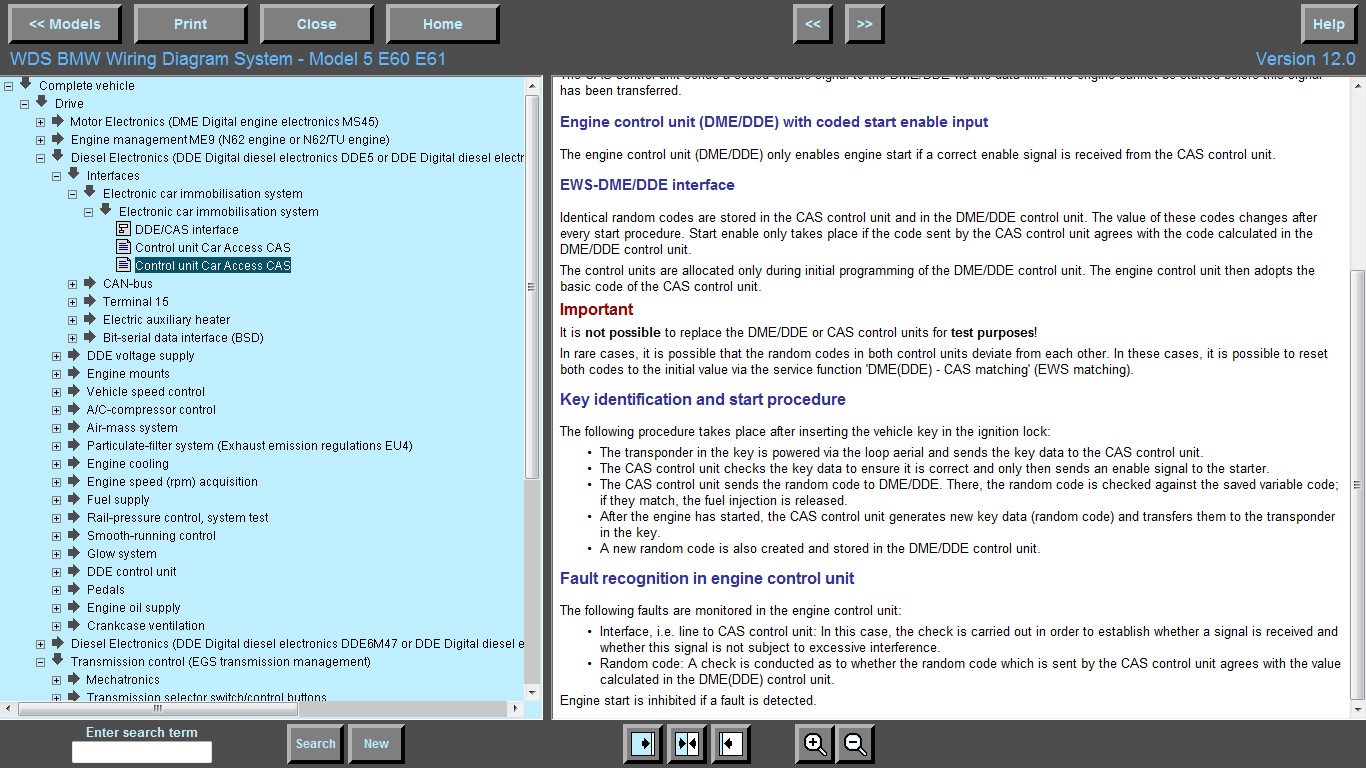Select the second Diesel Electronics DDE6M47 row
Image resolution: width=1366 pixels, height=768 pixels.
tap(297, 644)
